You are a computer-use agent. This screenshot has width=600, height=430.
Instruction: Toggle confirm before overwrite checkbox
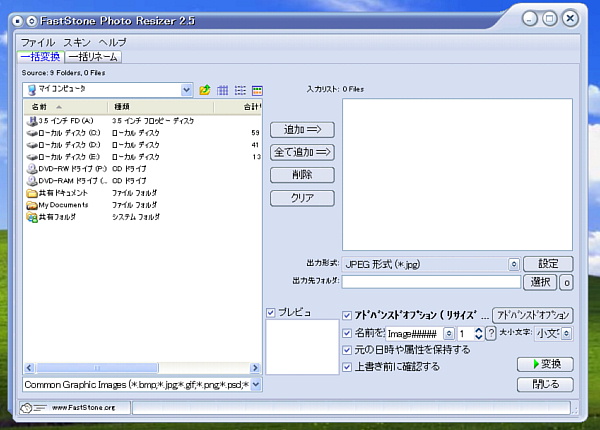pos(347,367)
